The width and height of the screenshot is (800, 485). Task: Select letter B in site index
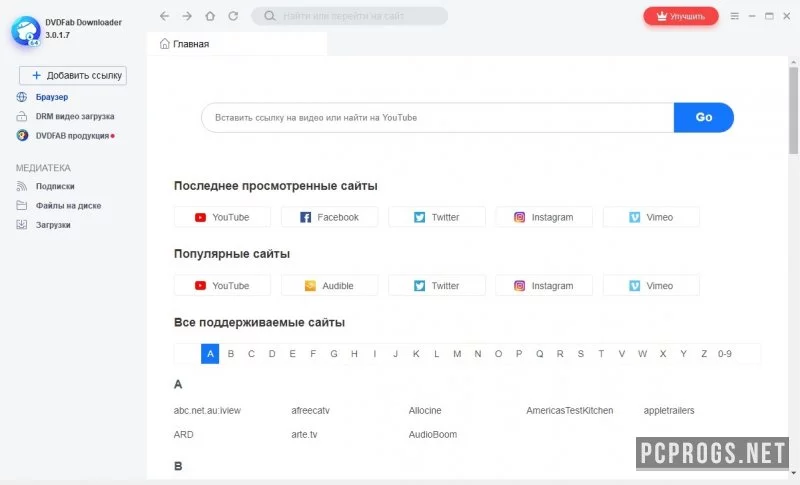[x=231, y=354]
